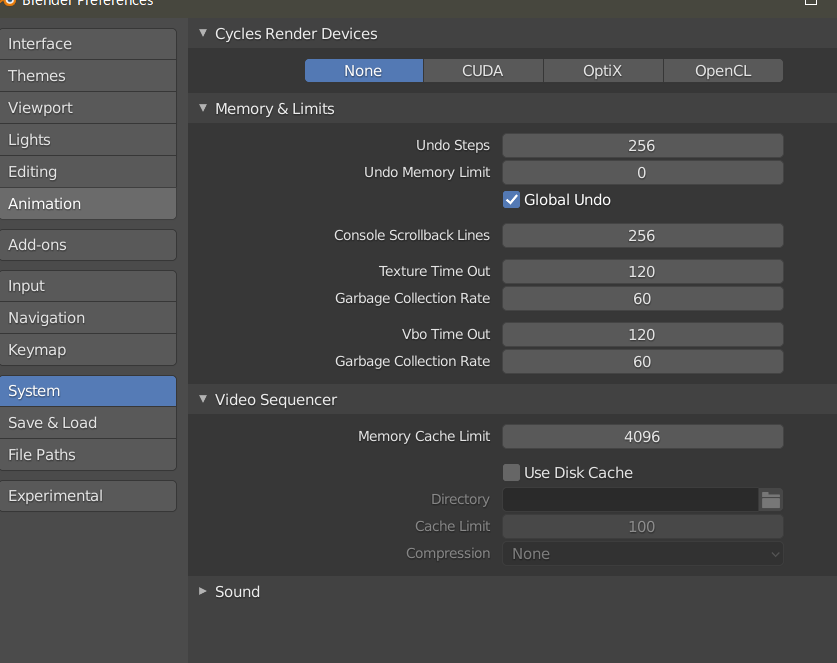Select None as Cycles render device
This screenshot has width=837, height=663.
pos(364,70)
